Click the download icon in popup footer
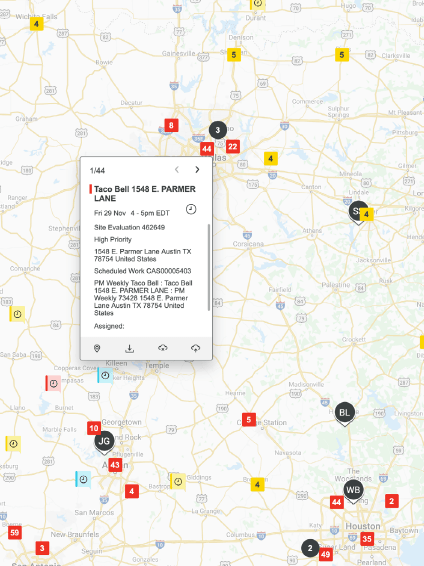Viewport: 424px width, 566px height. tap(130, 348)
